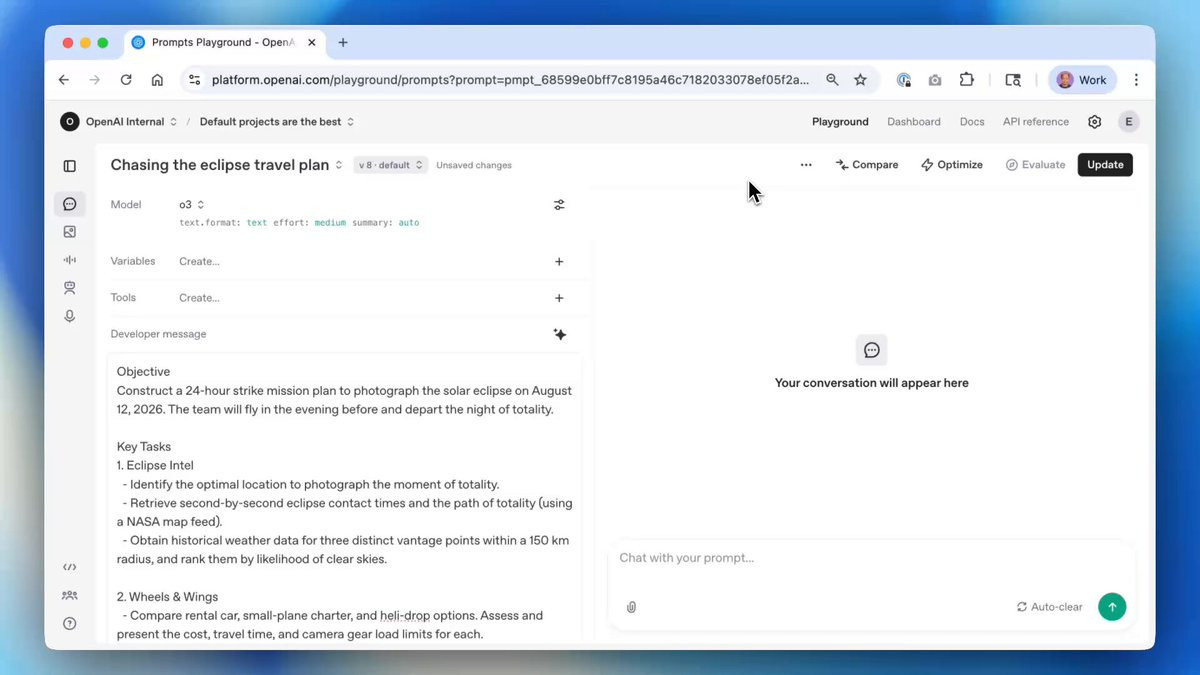Click the Optimize button
The width and height of the screenshot is (1200, 675).
point(952,165)
